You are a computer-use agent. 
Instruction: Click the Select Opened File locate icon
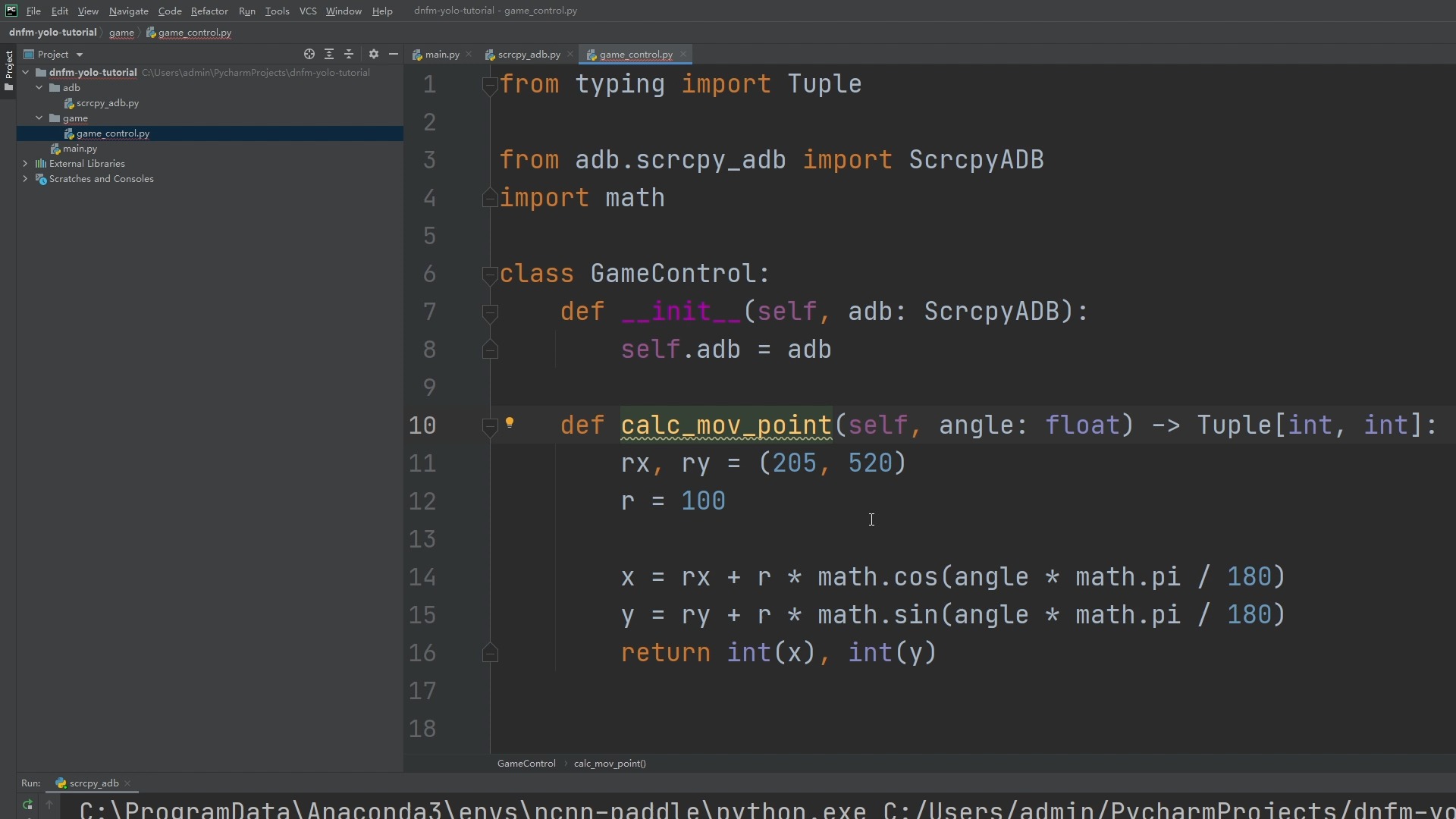[x=309, y=54]
